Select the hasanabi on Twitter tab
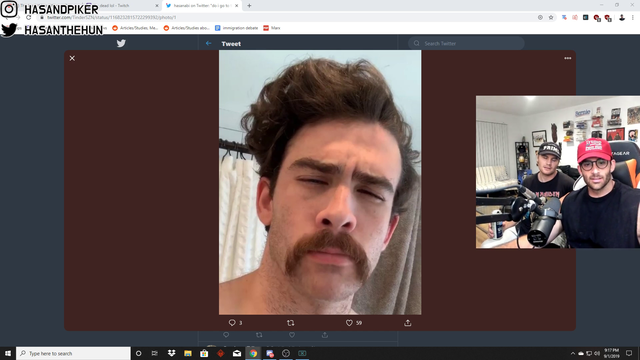The width and height of the screenshot is (640, 360). 202,6
